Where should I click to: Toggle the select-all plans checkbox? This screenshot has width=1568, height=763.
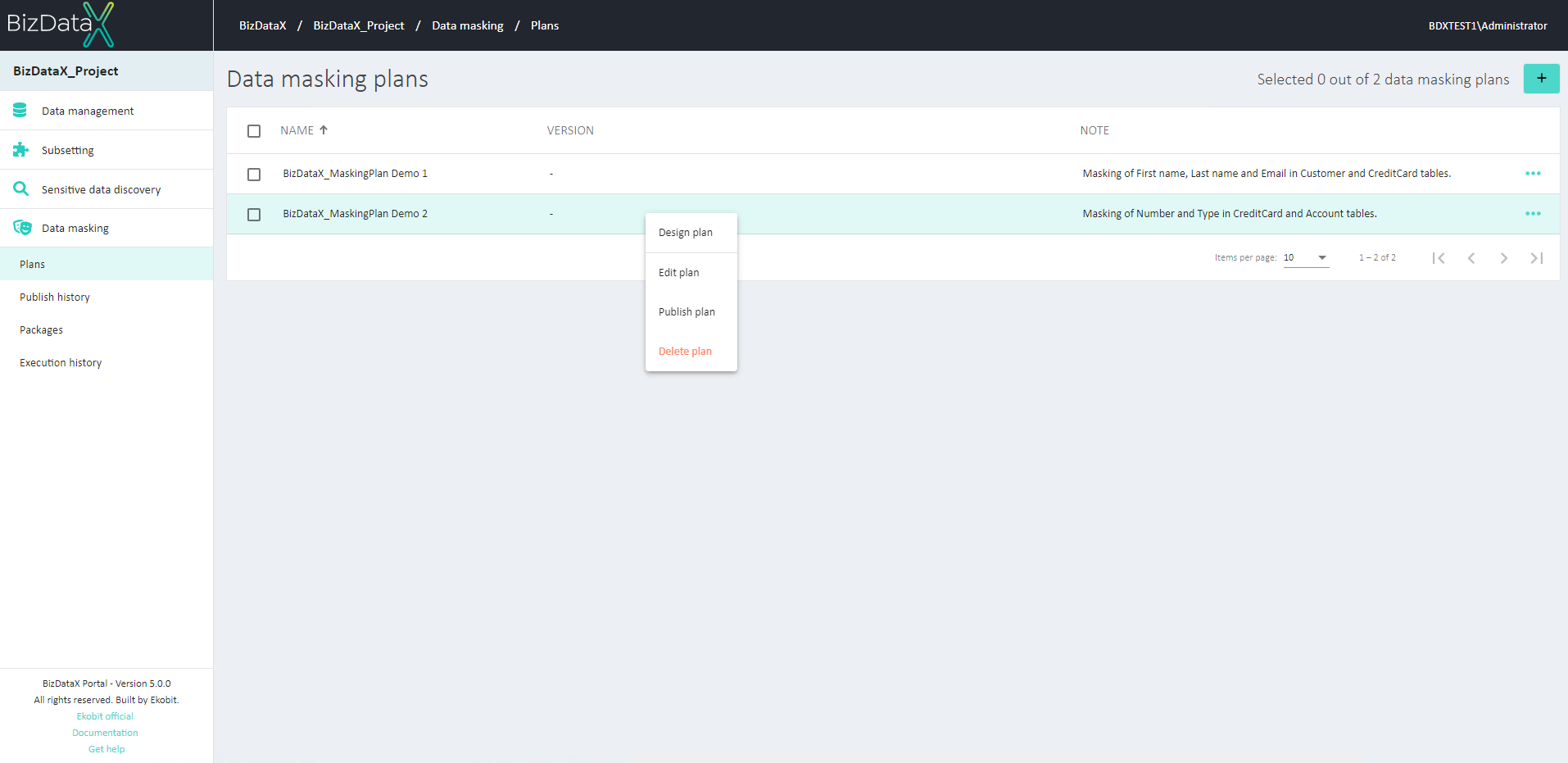tap(254, 131)
